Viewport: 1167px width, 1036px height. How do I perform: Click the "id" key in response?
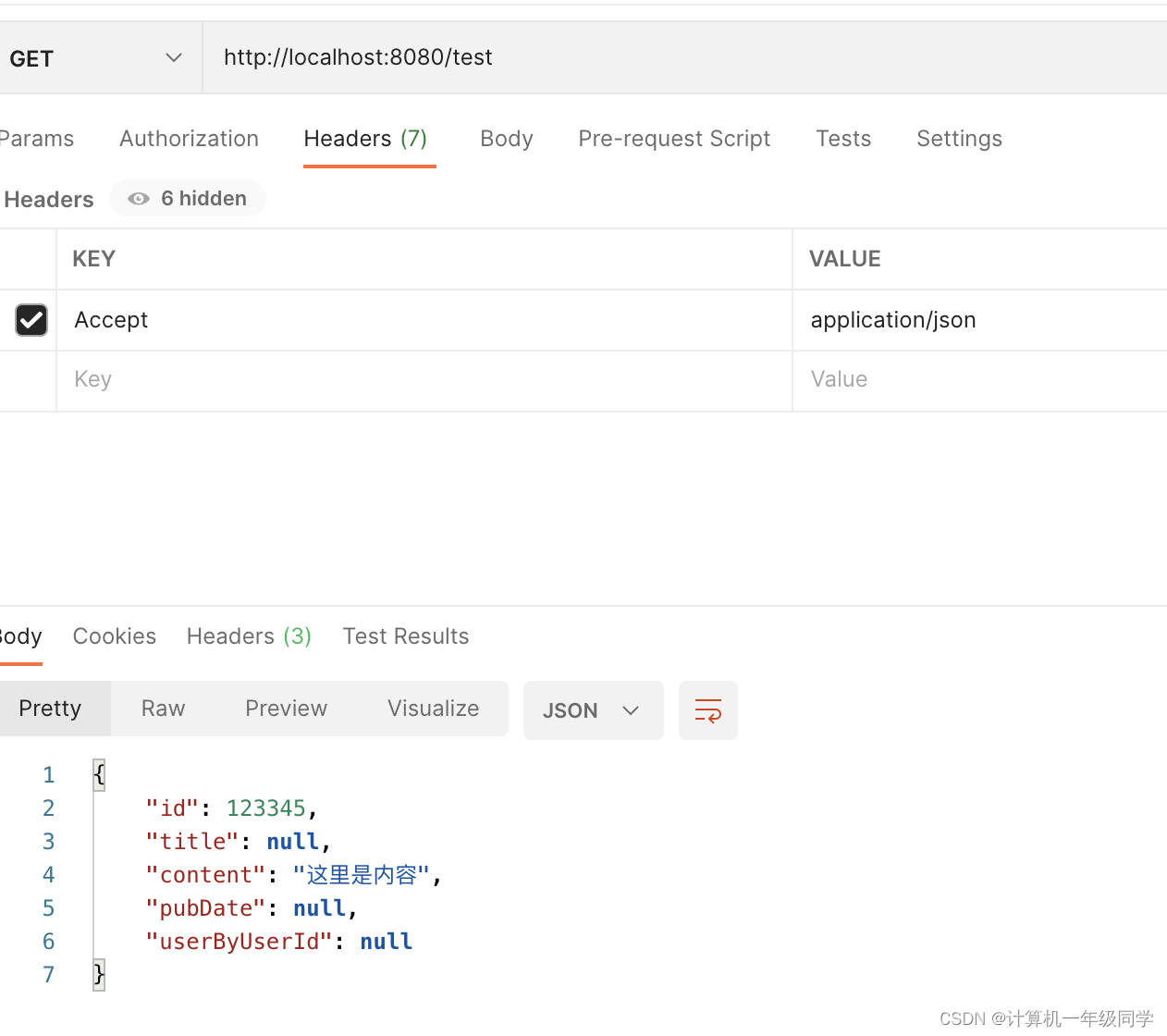pyautogui.click(x=173, y=808)
